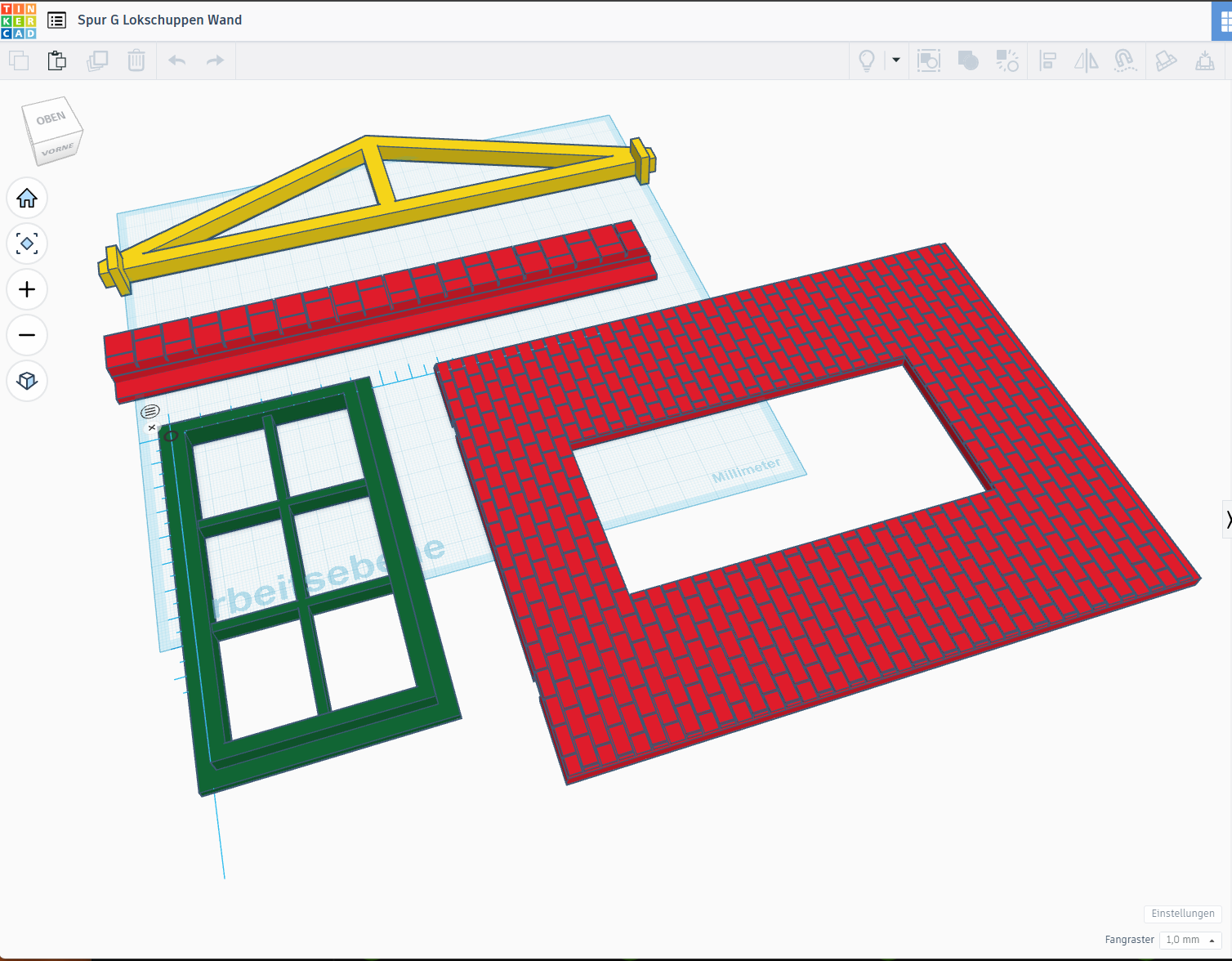The height and width of the screenshot is (961, 1232).
Task: Rename the design title Spur G Lokschuppen Wand
Action: pyautogui.click(x=159, y=20)
